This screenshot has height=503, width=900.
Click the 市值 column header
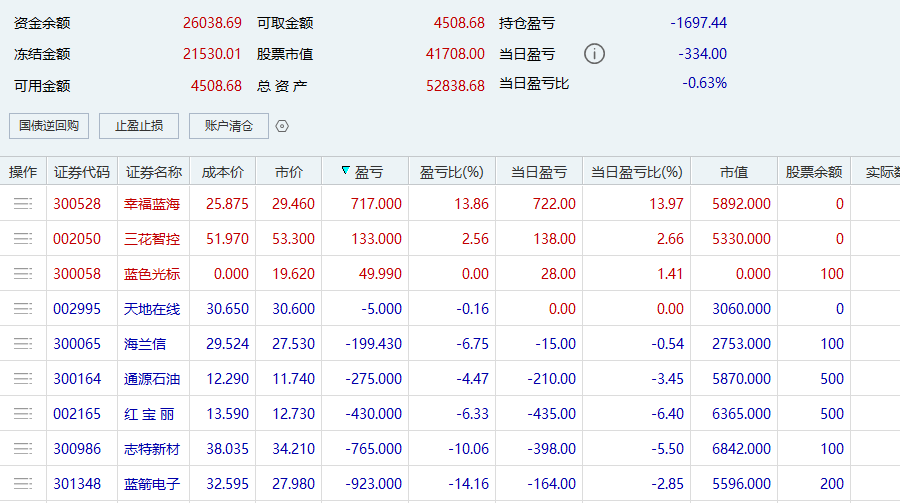click(x=734, y=172)
